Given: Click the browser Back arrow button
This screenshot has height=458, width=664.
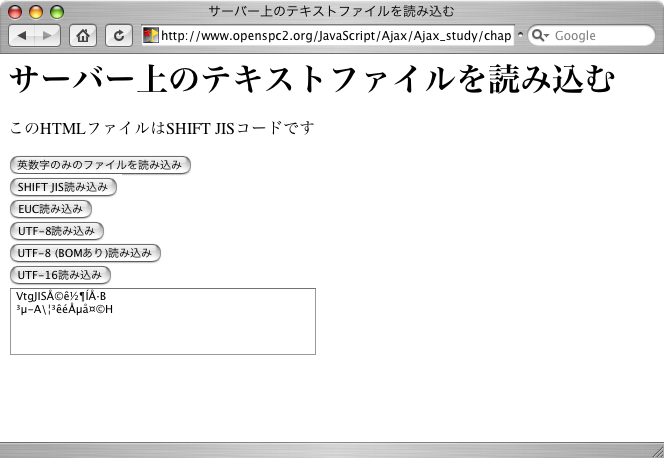Looking at the screenshot, I should 23,36.
